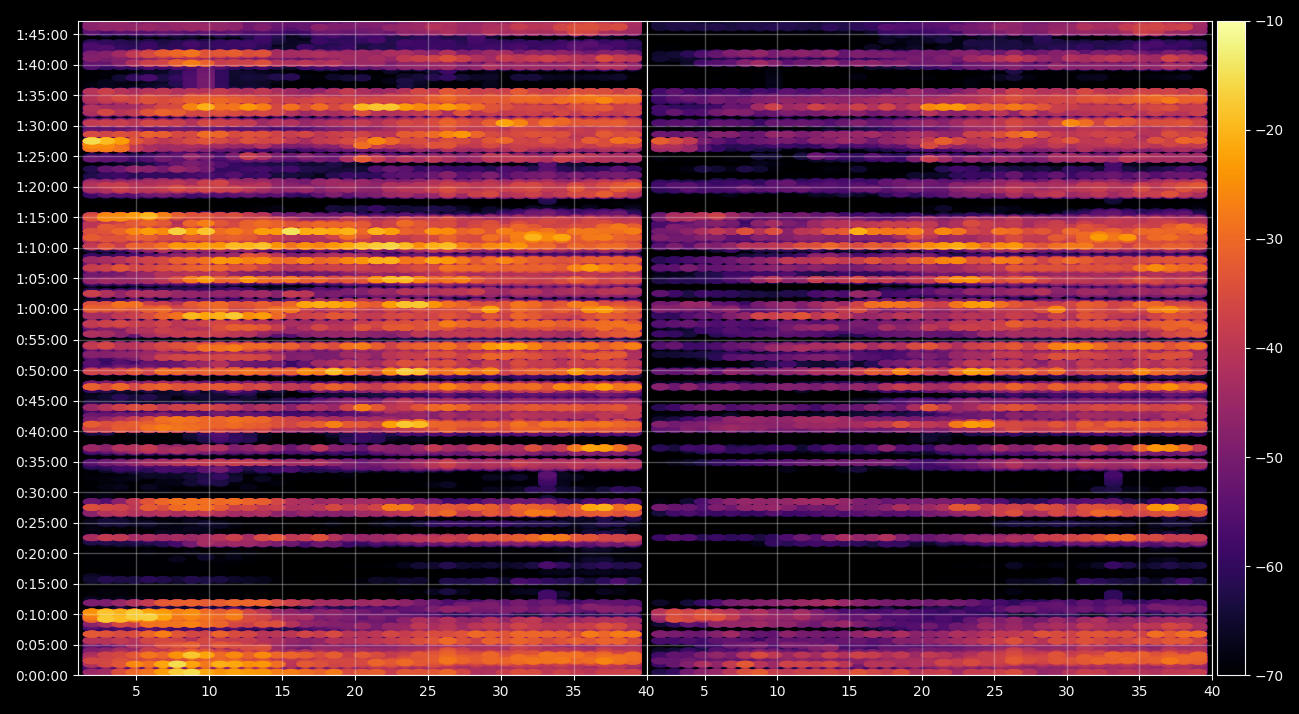1299x714 pixels.
Task: Click the 0:55:00 y-axis label
Action: [42, 340]
